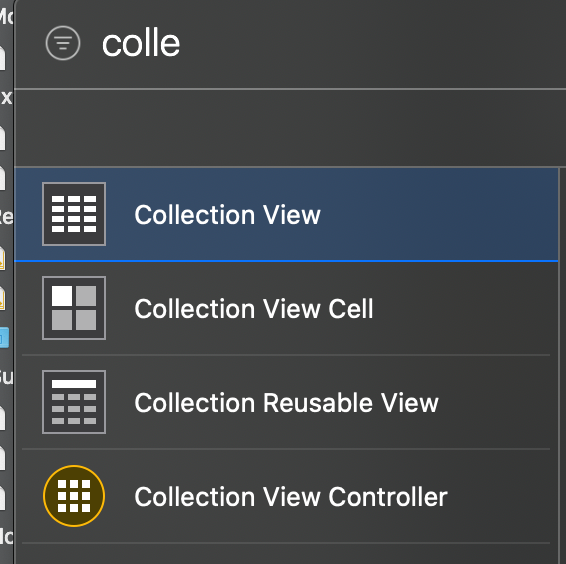Click the circular filter icon beside search text
Image resolution: width=566 pixels, height=564 pixels.
63,43
